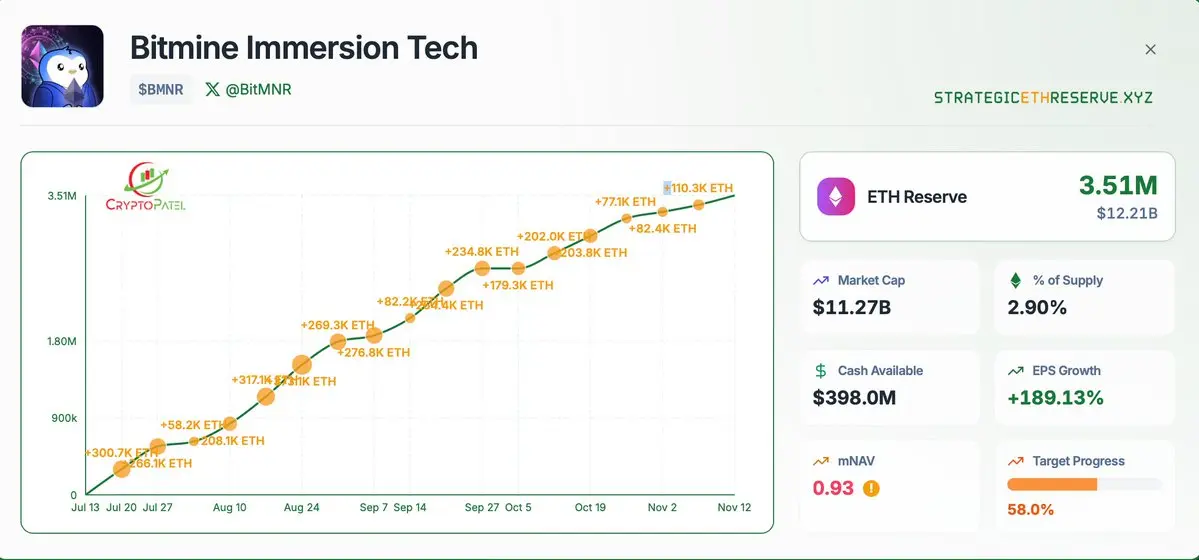
Task: Click the Target Progress trend icon
Action: click(x=1016, y=461)
